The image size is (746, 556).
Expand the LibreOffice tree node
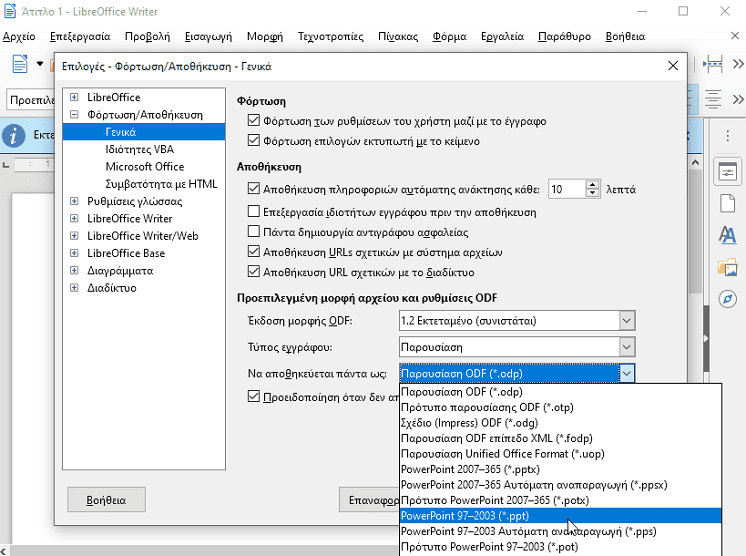click(x=74, y=97)
